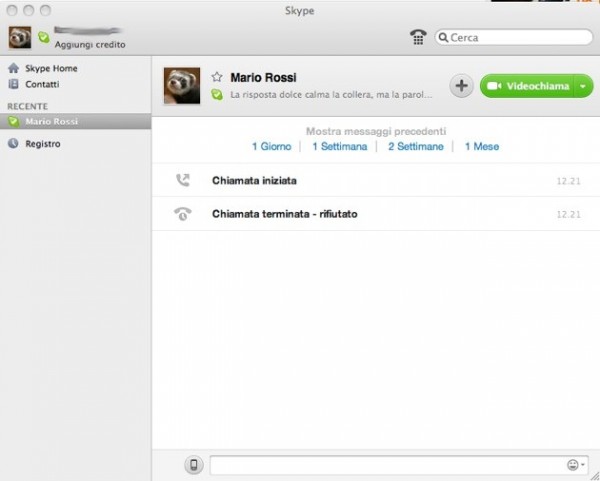
Task: Click Chiamata terminata - rifiutato entry
Action: (x=376, y=214)
